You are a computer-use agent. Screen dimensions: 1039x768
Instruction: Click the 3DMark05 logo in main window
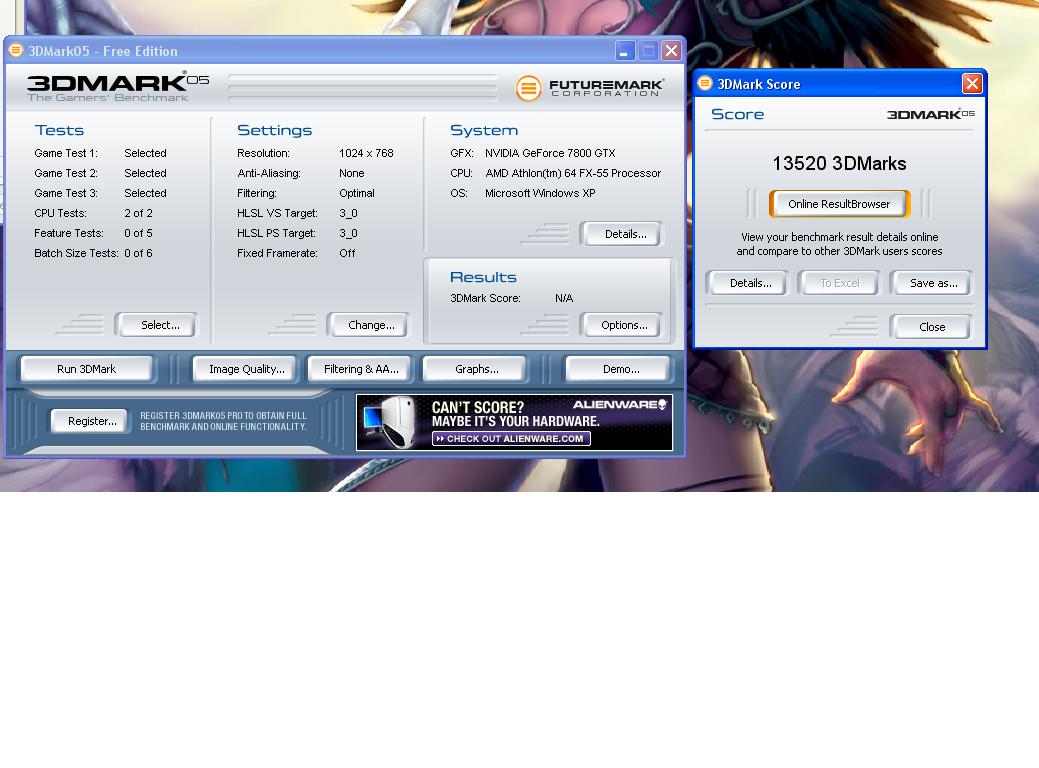118,87
